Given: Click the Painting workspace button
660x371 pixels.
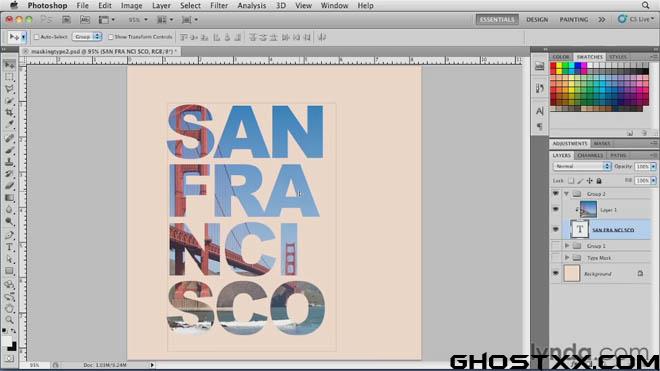Looking at the screenshot, I should tap(574, 19).
